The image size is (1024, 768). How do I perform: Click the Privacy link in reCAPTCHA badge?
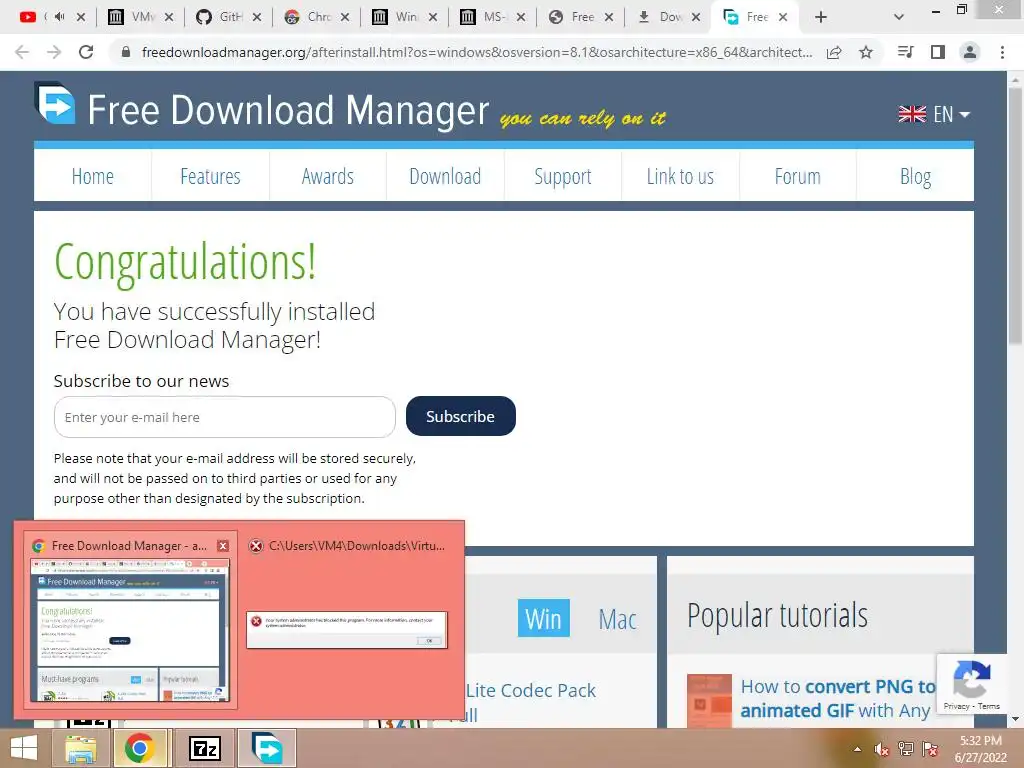pos(956,706)
